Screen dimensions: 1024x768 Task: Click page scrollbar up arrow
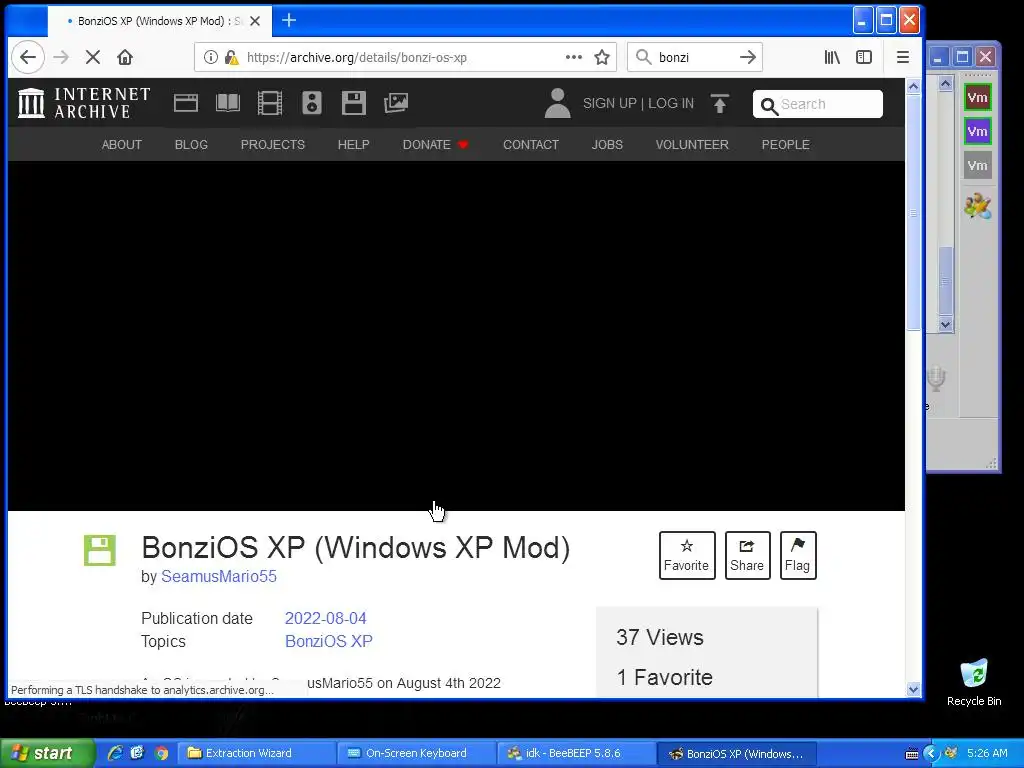click(x=913, y=86)
